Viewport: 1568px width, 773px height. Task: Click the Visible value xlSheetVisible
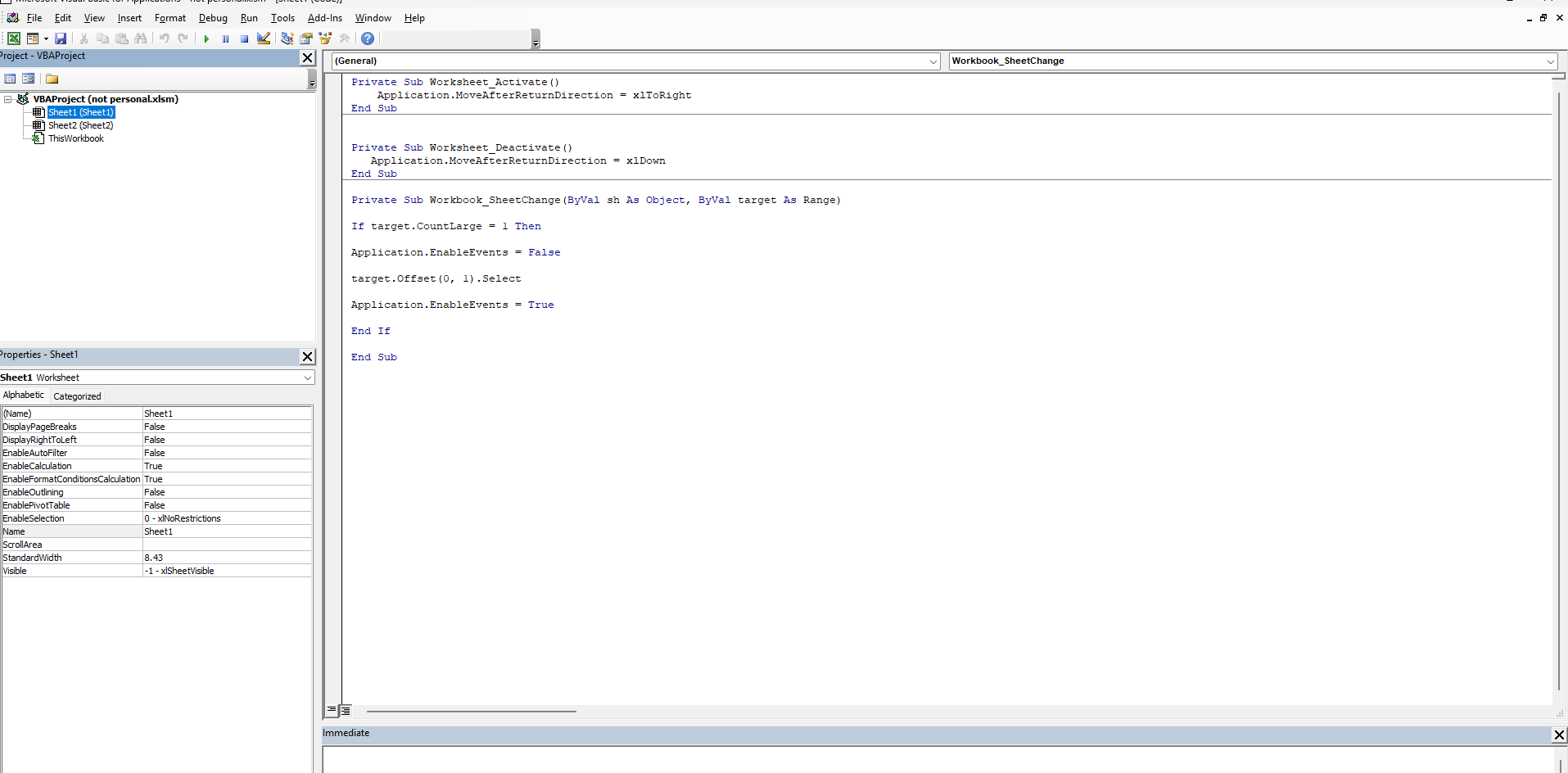[227, 571]
